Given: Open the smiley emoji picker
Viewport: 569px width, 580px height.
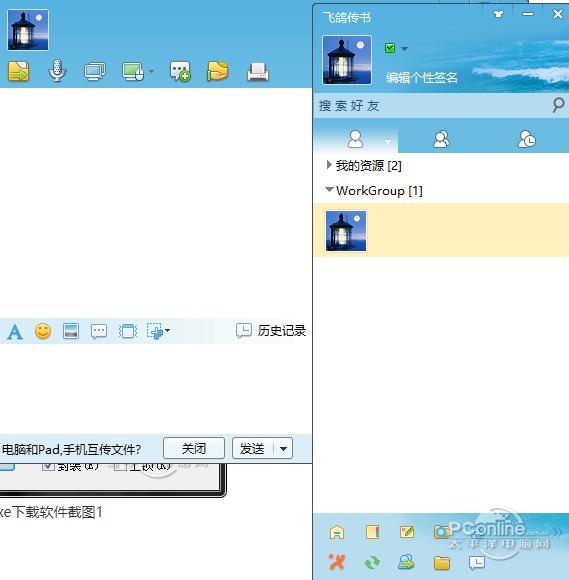Looking at the screenshot, I should point(43,331).
